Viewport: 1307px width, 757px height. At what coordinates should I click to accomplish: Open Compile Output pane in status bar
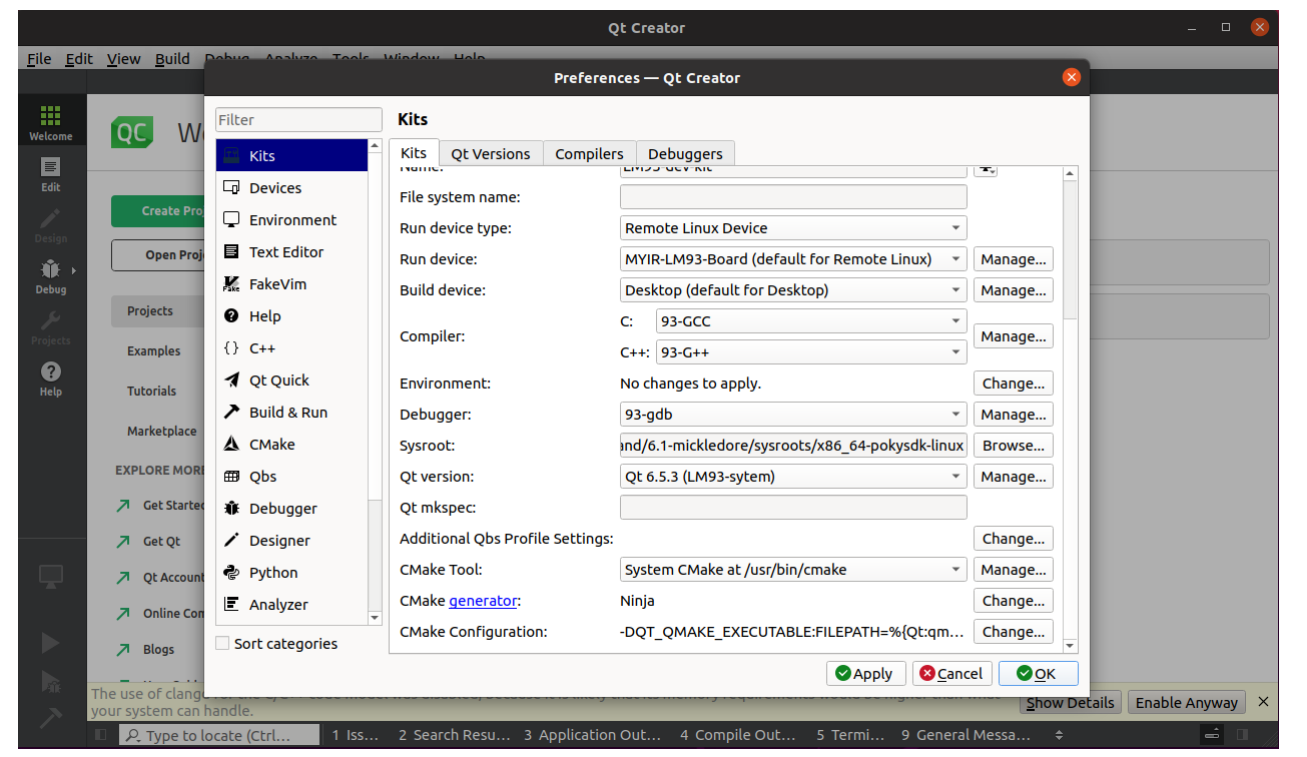[737, 735]
